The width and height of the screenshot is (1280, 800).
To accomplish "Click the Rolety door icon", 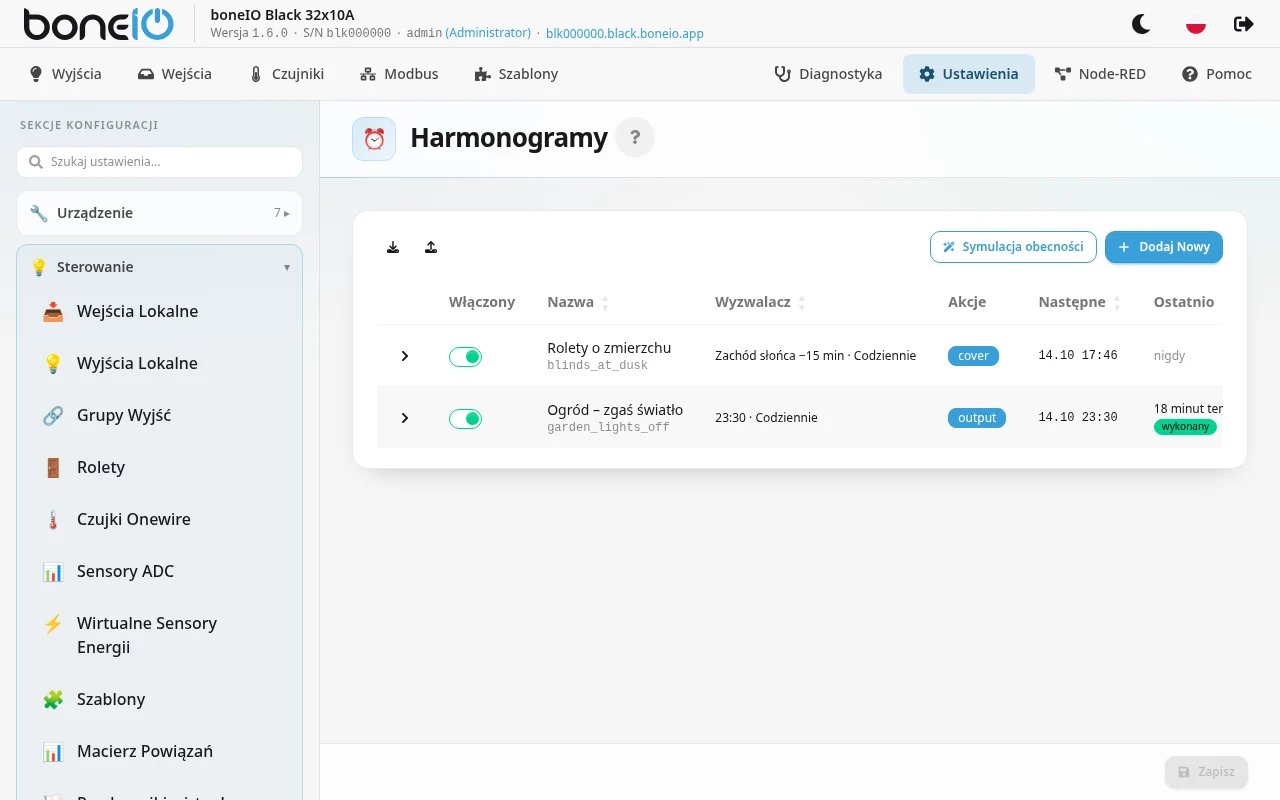I will point(53,467).
